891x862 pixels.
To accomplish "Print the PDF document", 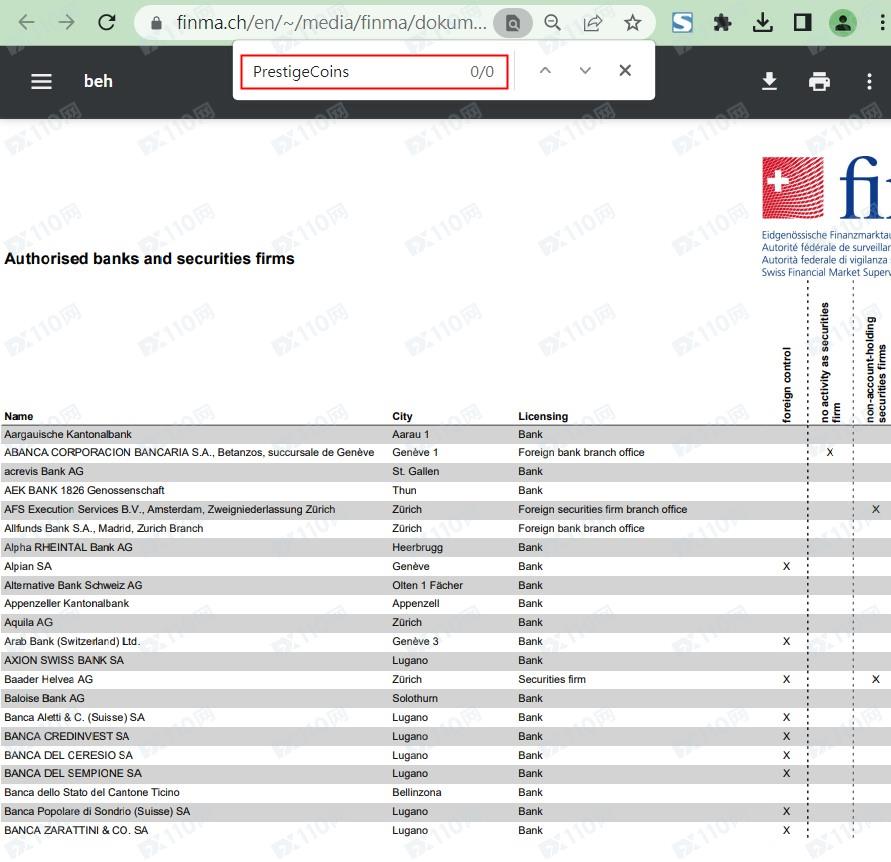I will (x=819, y=81).
